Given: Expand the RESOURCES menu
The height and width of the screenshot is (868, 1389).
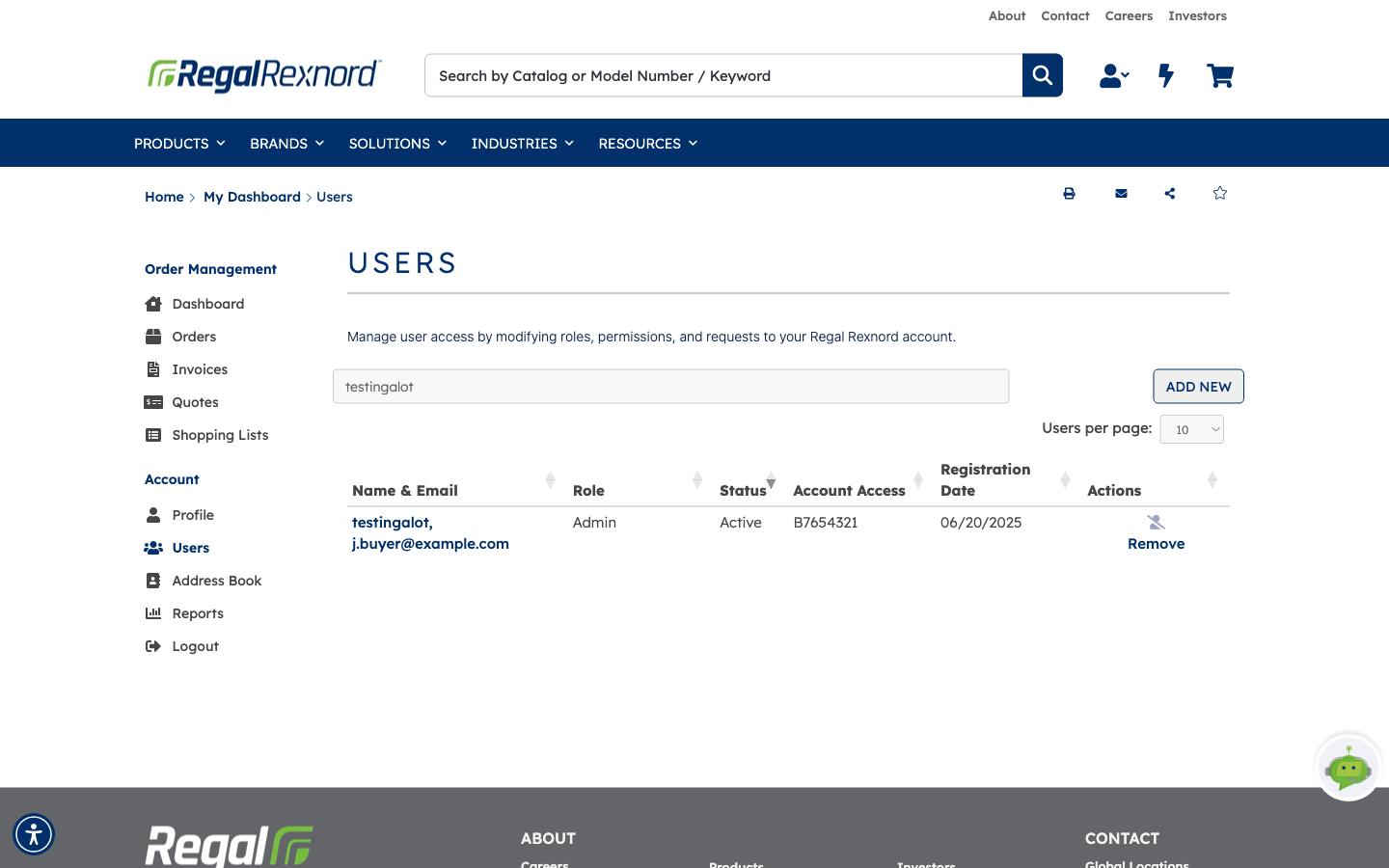Looking at the screenshot, I should tap(647, 143).
